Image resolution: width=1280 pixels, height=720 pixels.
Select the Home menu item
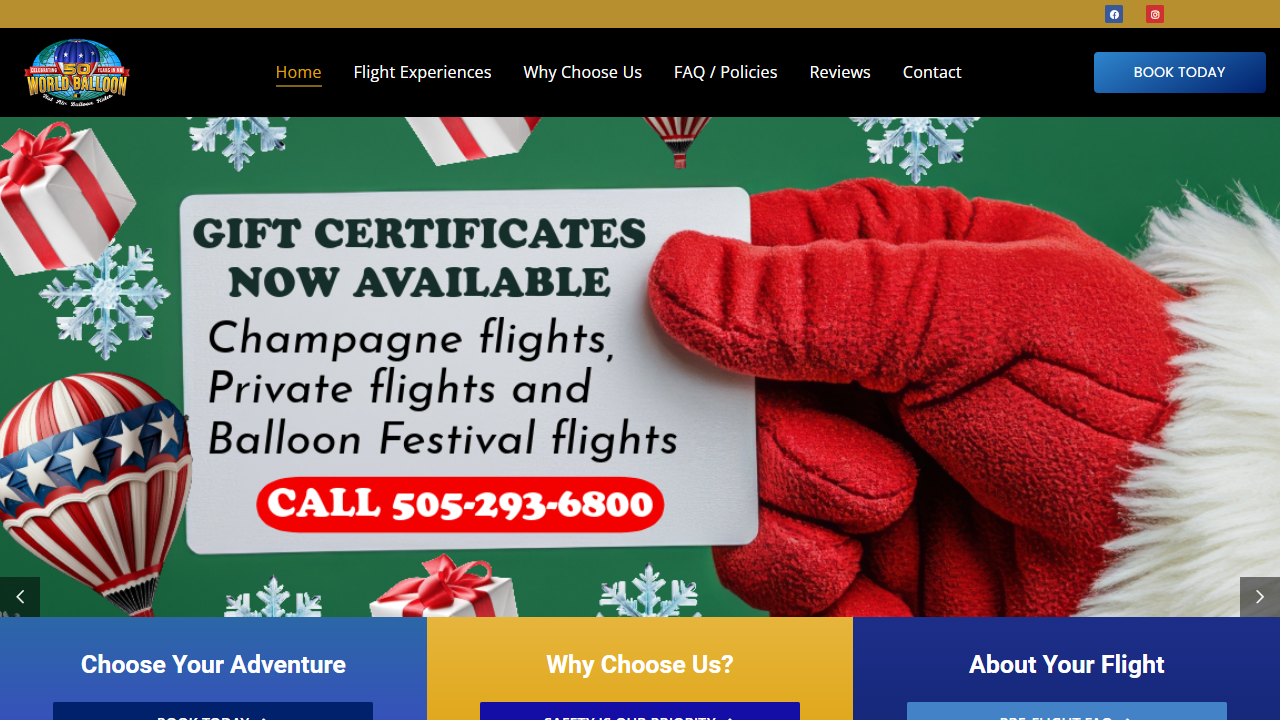click(298, 72)
